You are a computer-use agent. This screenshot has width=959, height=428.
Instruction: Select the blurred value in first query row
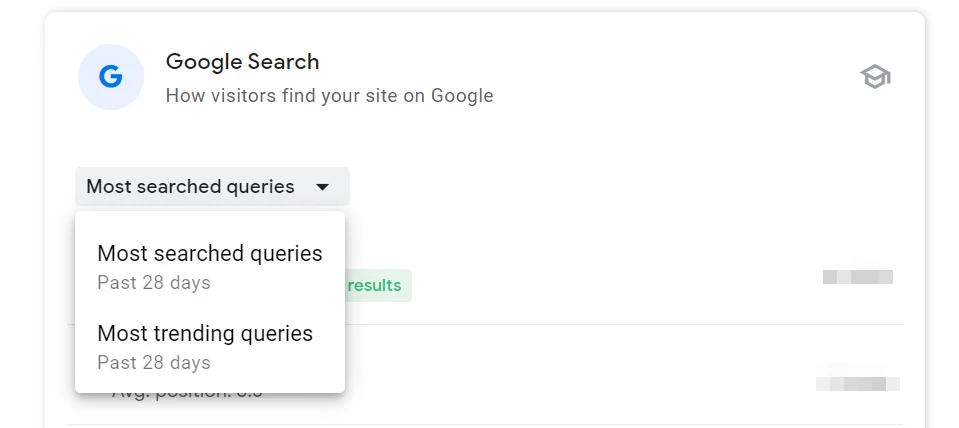(x=857, y=277)
